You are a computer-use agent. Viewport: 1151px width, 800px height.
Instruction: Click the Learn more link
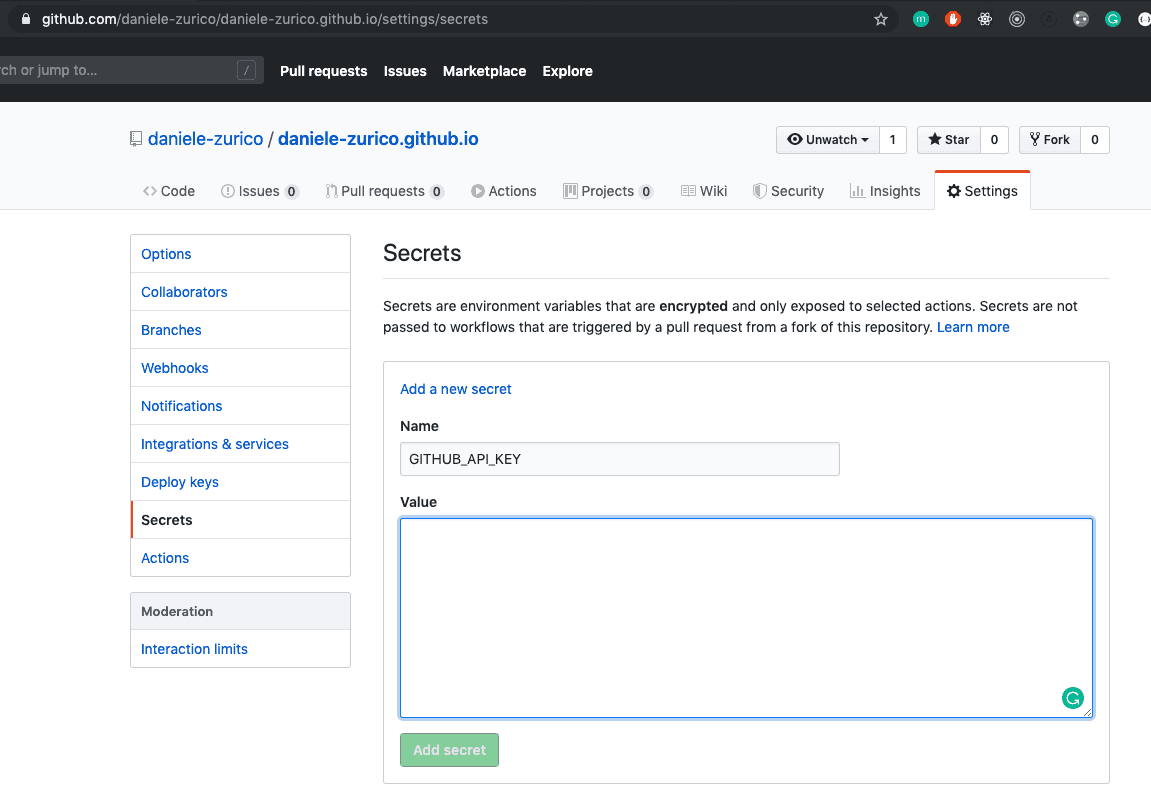[973, 327]
